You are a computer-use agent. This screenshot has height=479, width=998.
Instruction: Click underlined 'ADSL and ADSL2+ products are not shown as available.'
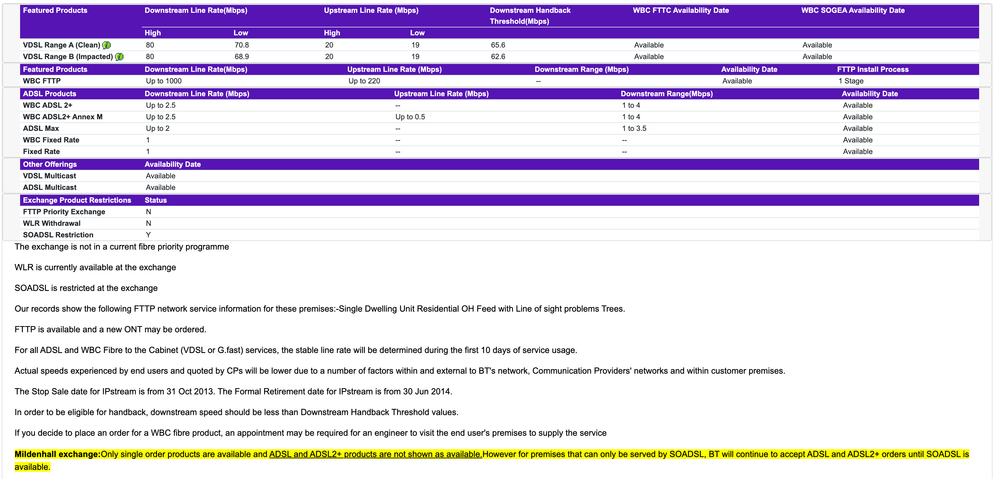pyautogui.click(x=376, y=454)
